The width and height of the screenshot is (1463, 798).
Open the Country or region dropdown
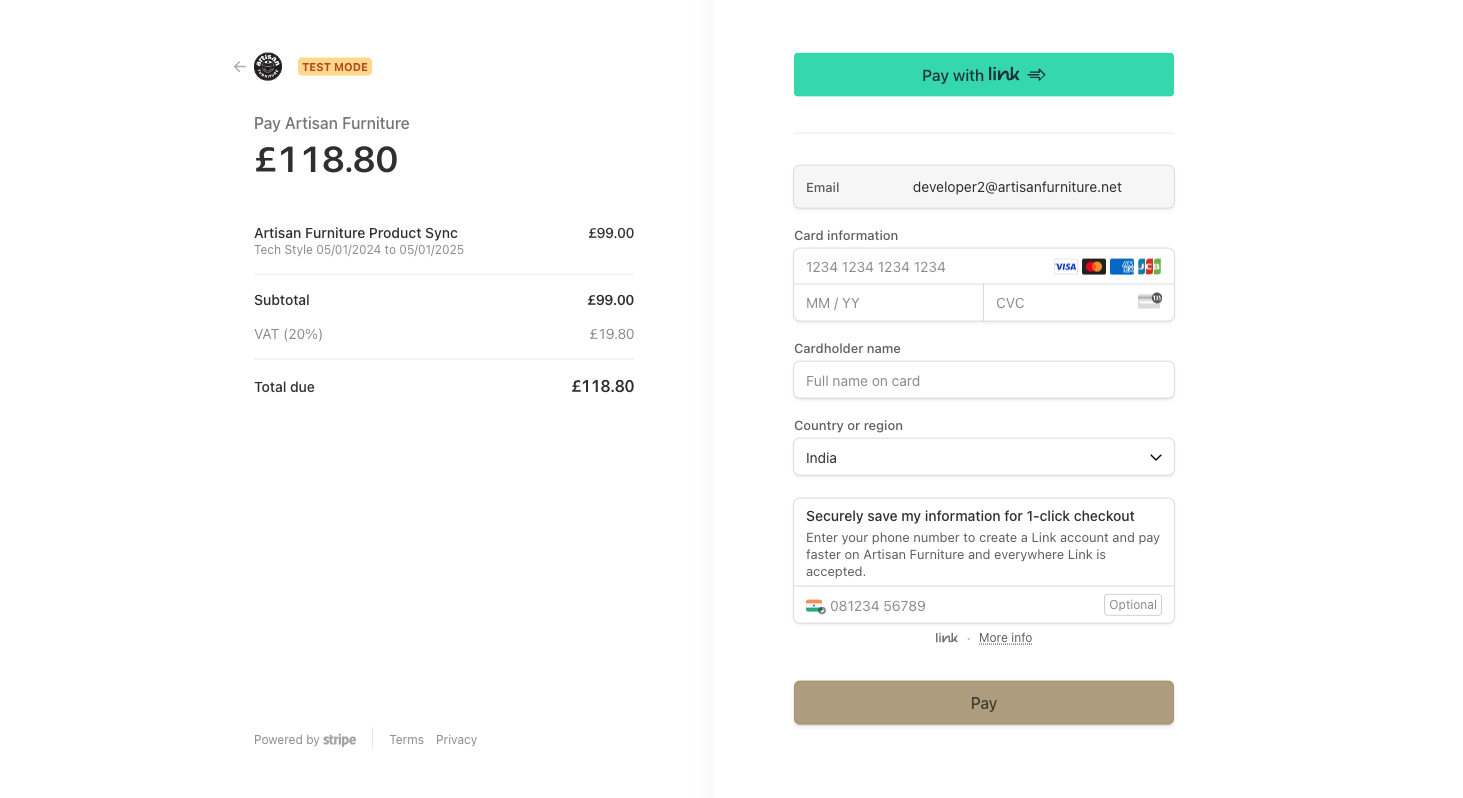click(970, 457)
